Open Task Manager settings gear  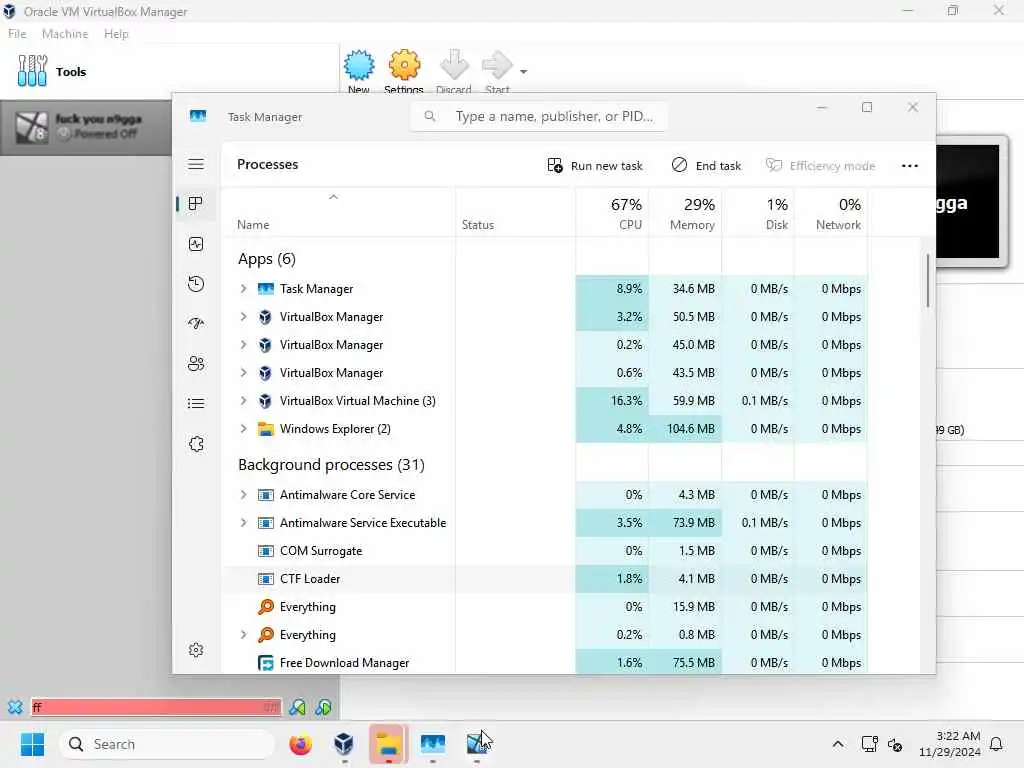196,650
